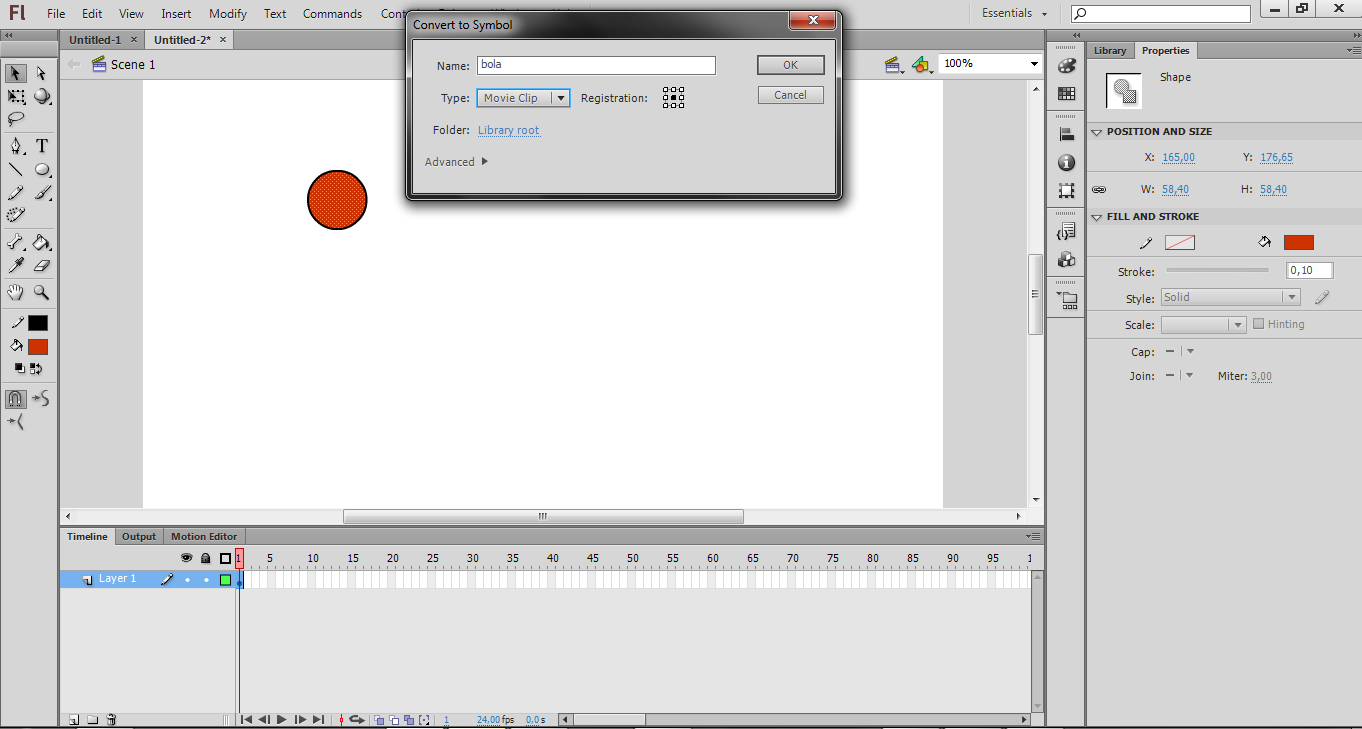Choose the Deco tool
This screenshot has height=729, width=1362.
tap(16, 215)
